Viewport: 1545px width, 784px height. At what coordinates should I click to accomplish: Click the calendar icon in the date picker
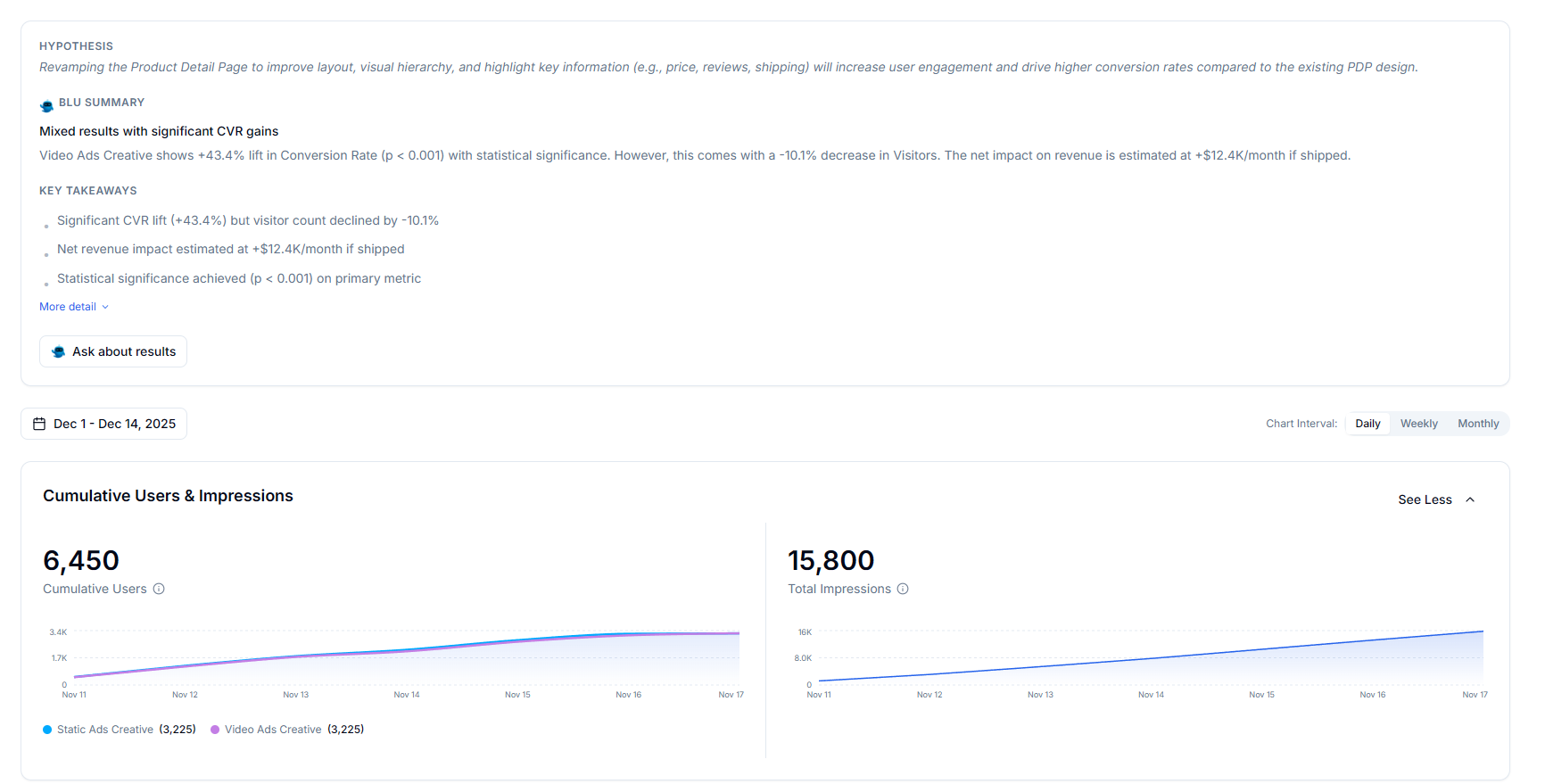pyautogui.click(x=39, y=424)
